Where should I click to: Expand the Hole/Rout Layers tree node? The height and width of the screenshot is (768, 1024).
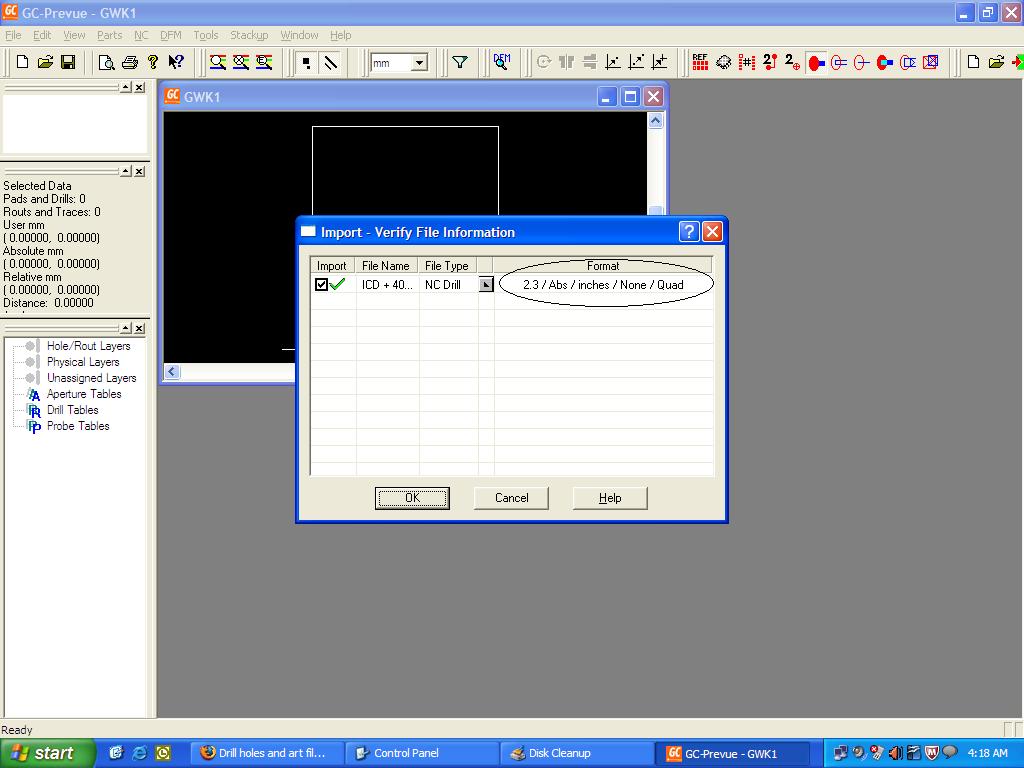tap(88, 346)
